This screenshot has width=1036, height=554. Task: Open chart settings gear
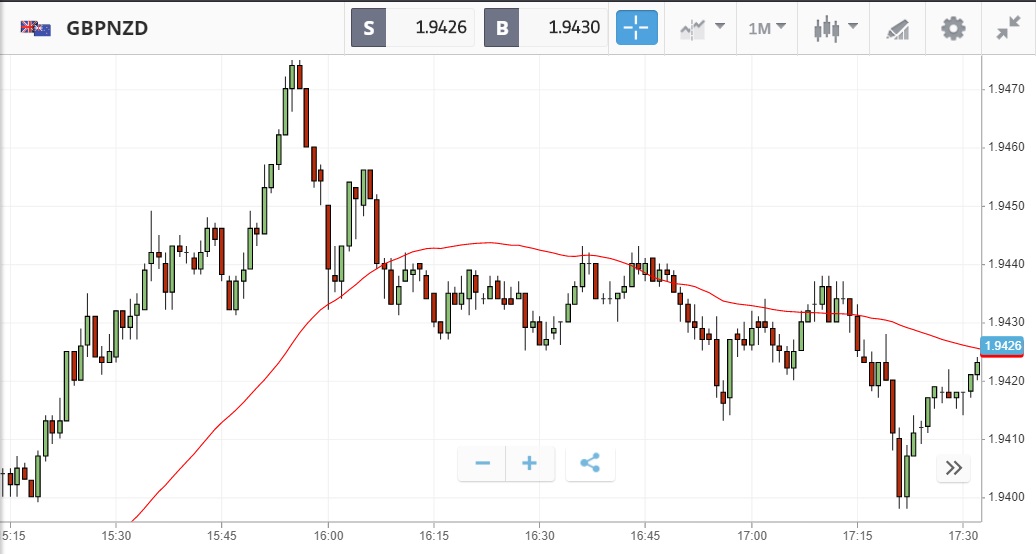953,28
